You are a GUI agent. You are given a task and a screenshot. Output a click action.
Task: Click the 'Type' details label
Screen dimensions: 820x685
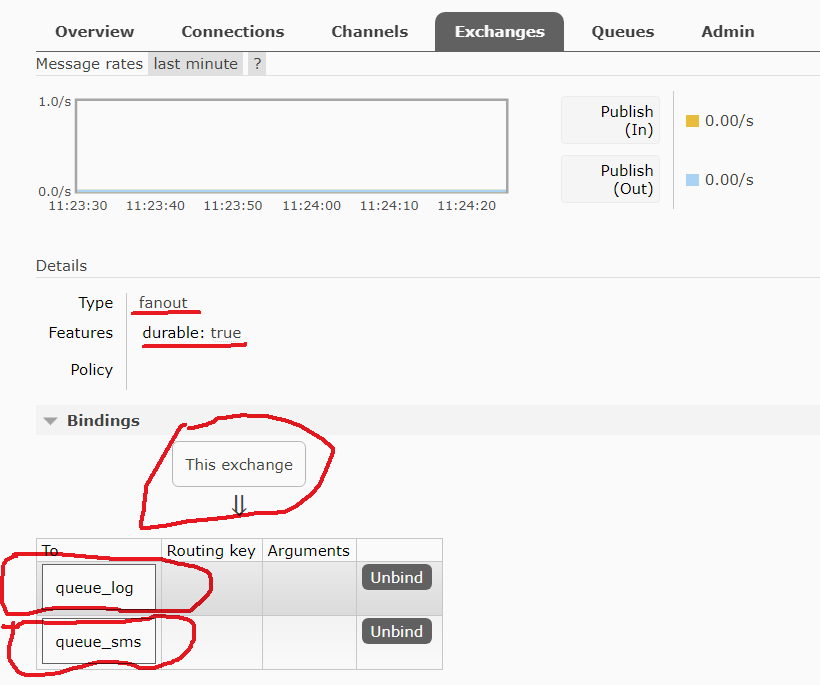(x=96, y=303)
